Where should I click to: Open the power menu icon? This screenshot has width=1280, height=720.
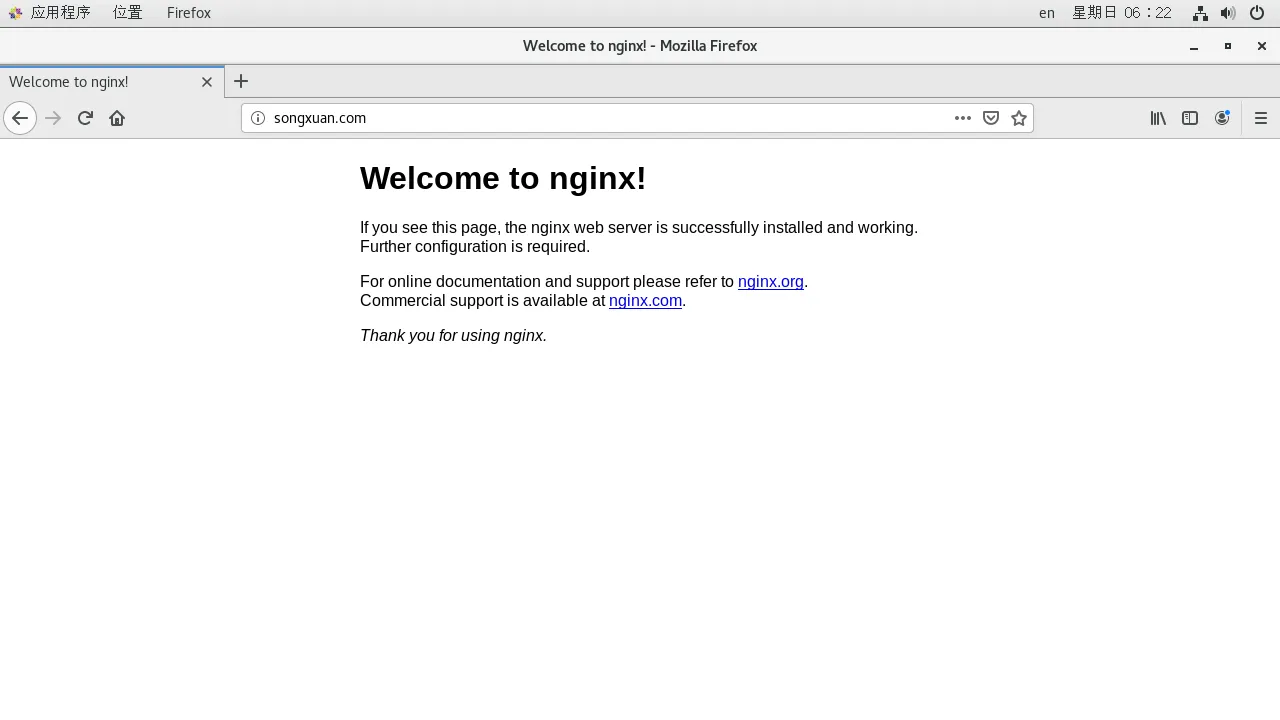[1257, 13]
